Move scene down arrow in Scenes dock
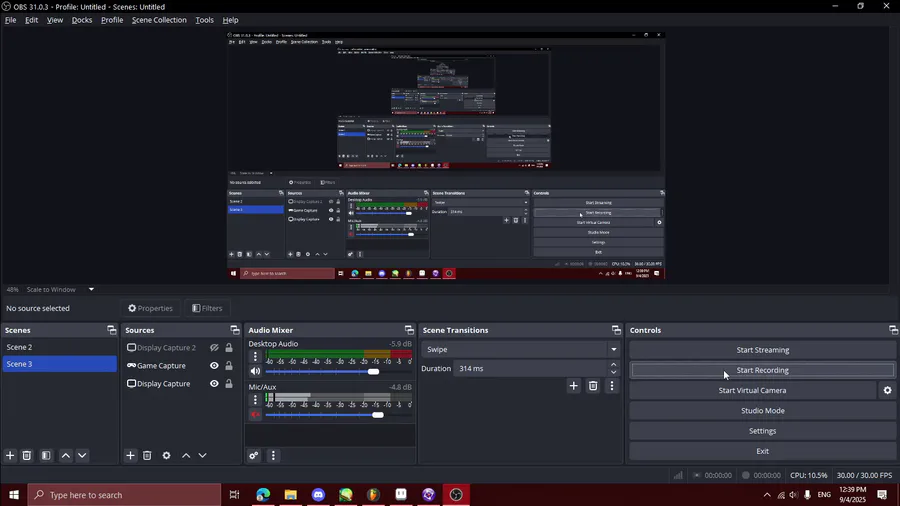Viewport: 900px width, 506px height. [x=82, y=456]
